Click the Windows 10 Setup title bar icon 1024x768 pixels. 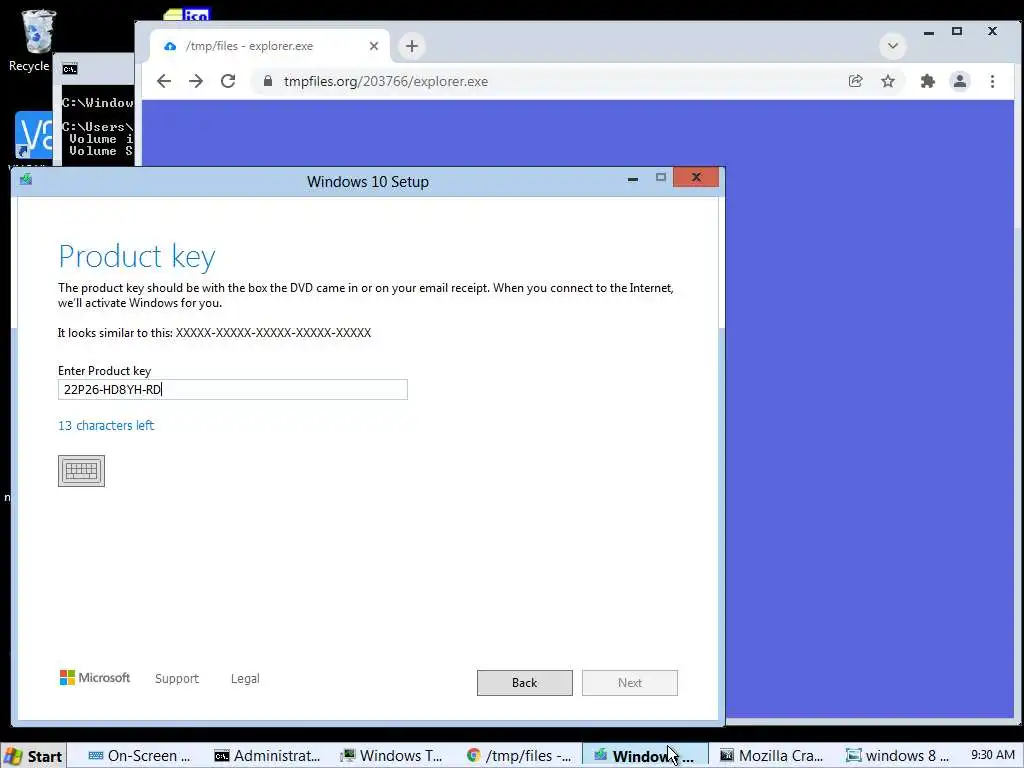pyautogui.click(x=26, y=179)
